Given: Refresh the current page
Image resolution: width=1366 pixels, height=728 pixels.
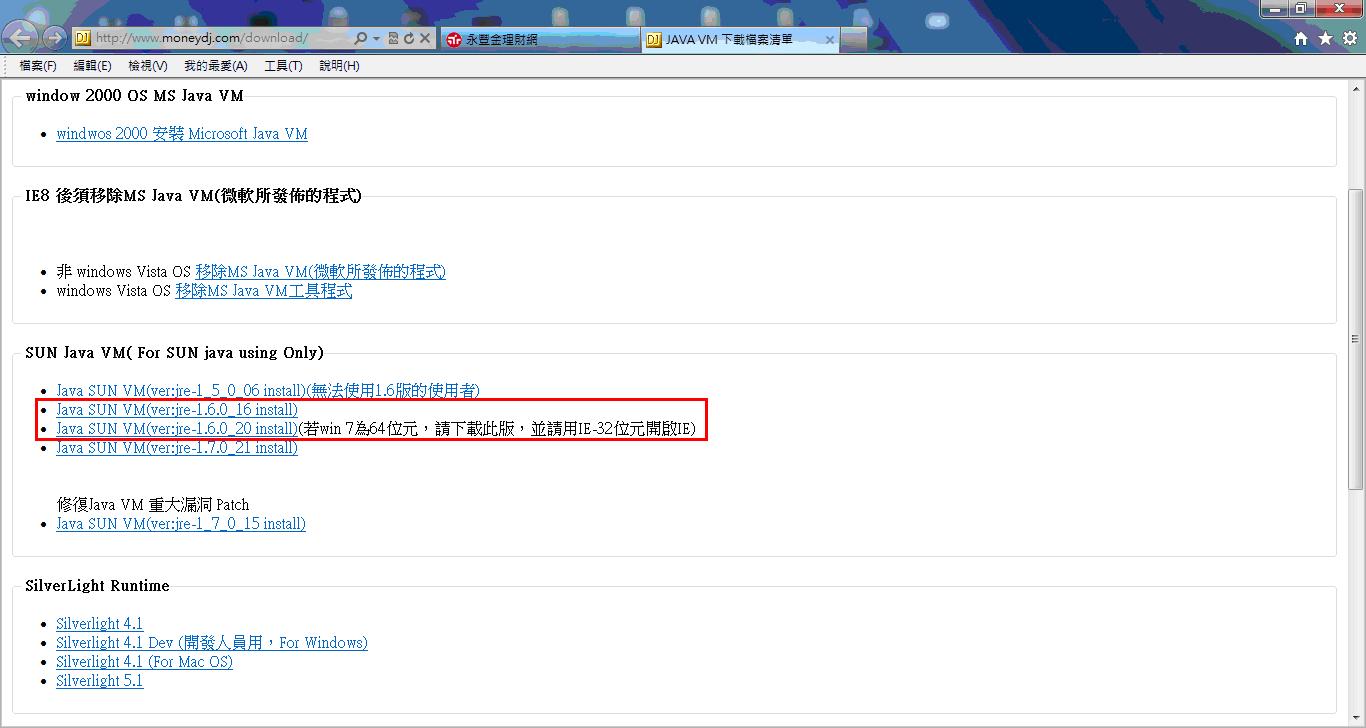Looking at the screenshot, I should pos(409,39).
